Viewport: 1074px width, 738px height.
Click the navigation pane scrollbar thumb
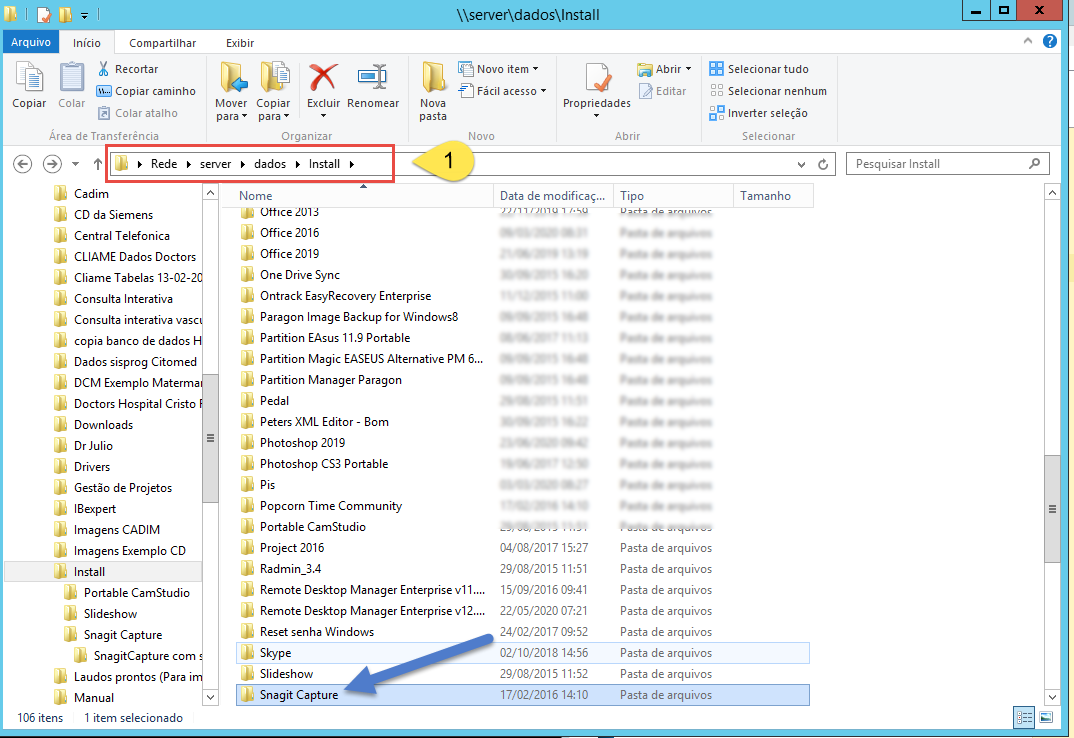210,438
